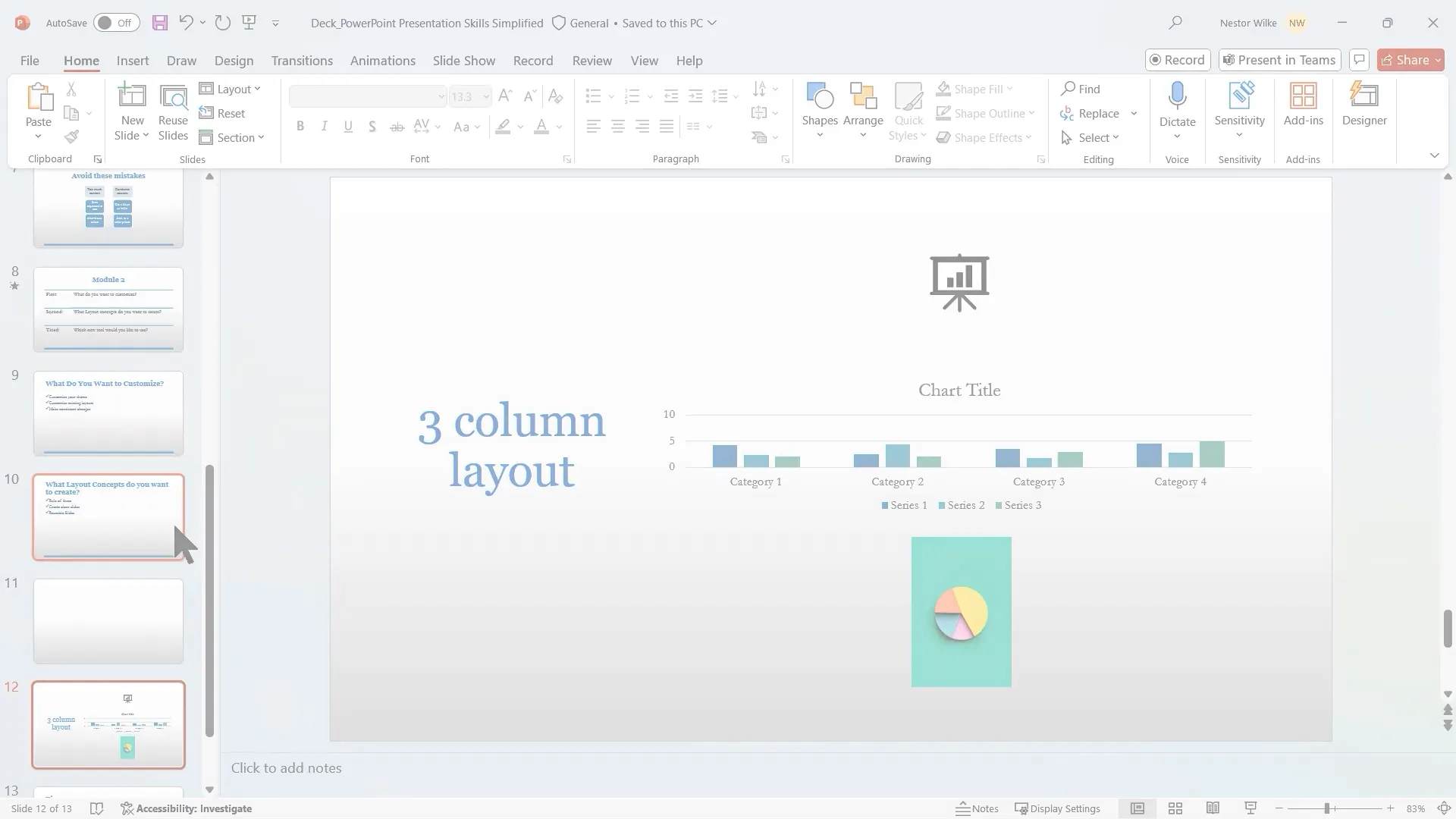Open the Arrange dropdown
Screen dimensions: 1456x819
coord(863,111)
